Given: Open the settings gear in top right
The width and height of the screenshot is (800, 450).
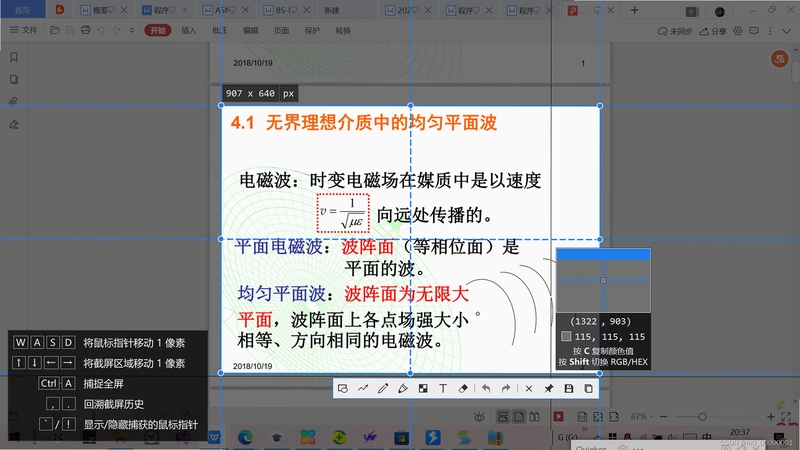Looking at the screenshot, I should click(738, 31).
